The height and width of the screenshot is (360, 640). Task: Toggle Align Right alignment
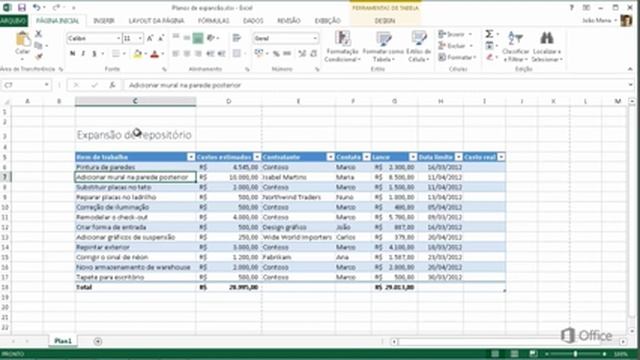coord(198,53)
